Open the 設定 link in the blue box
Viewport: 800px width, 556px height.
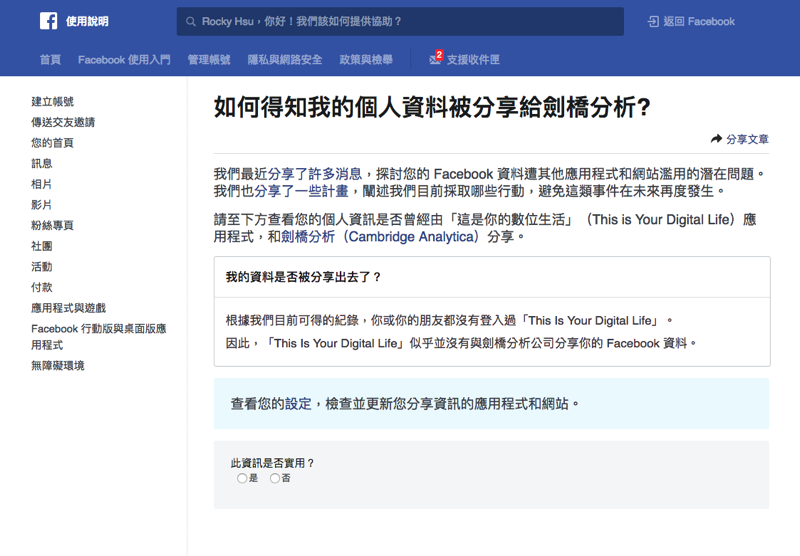[298, 404]
